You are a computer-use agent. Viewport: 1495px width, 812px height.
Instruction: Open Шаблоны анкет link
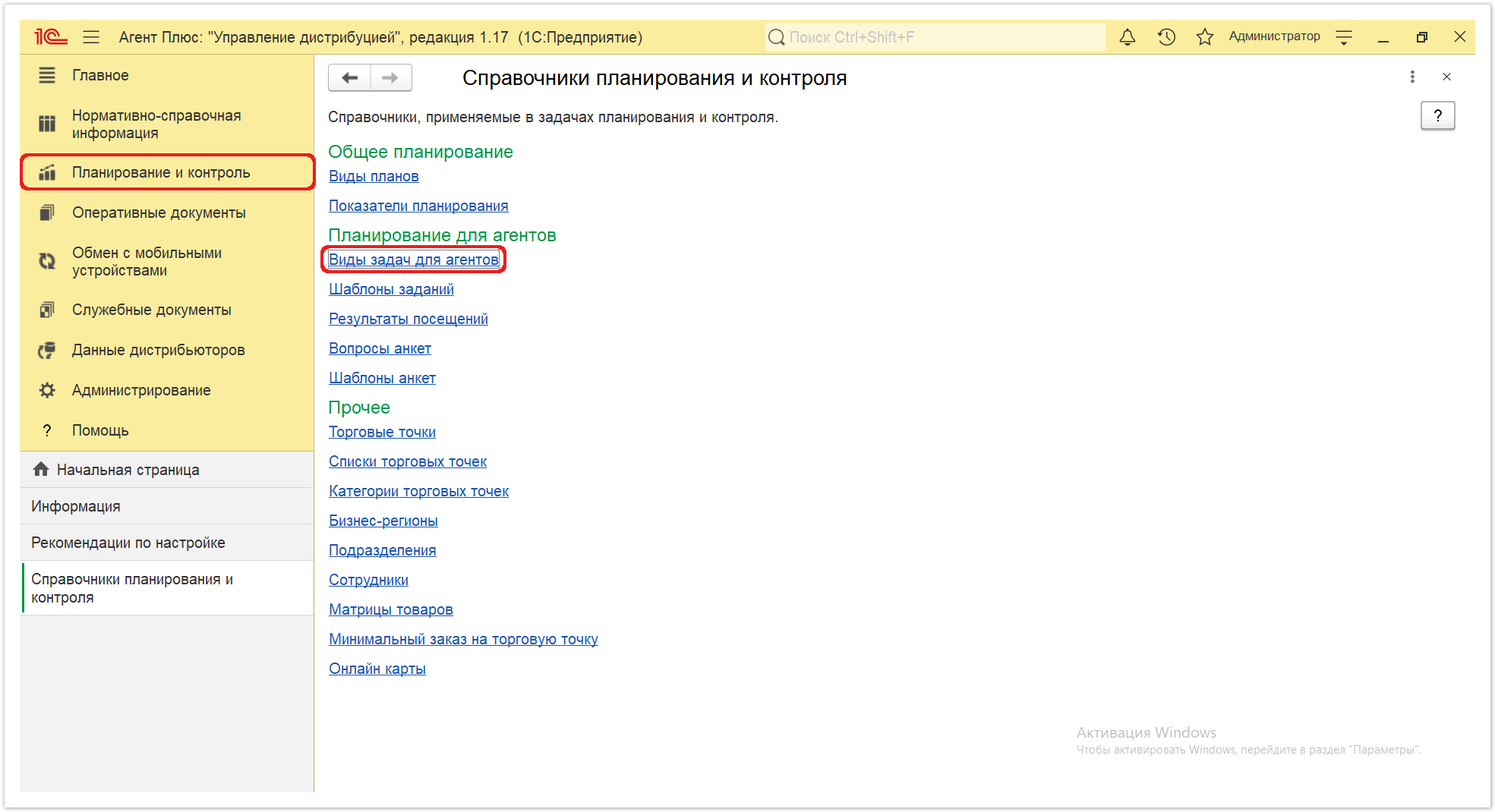[x=382, y=378]
